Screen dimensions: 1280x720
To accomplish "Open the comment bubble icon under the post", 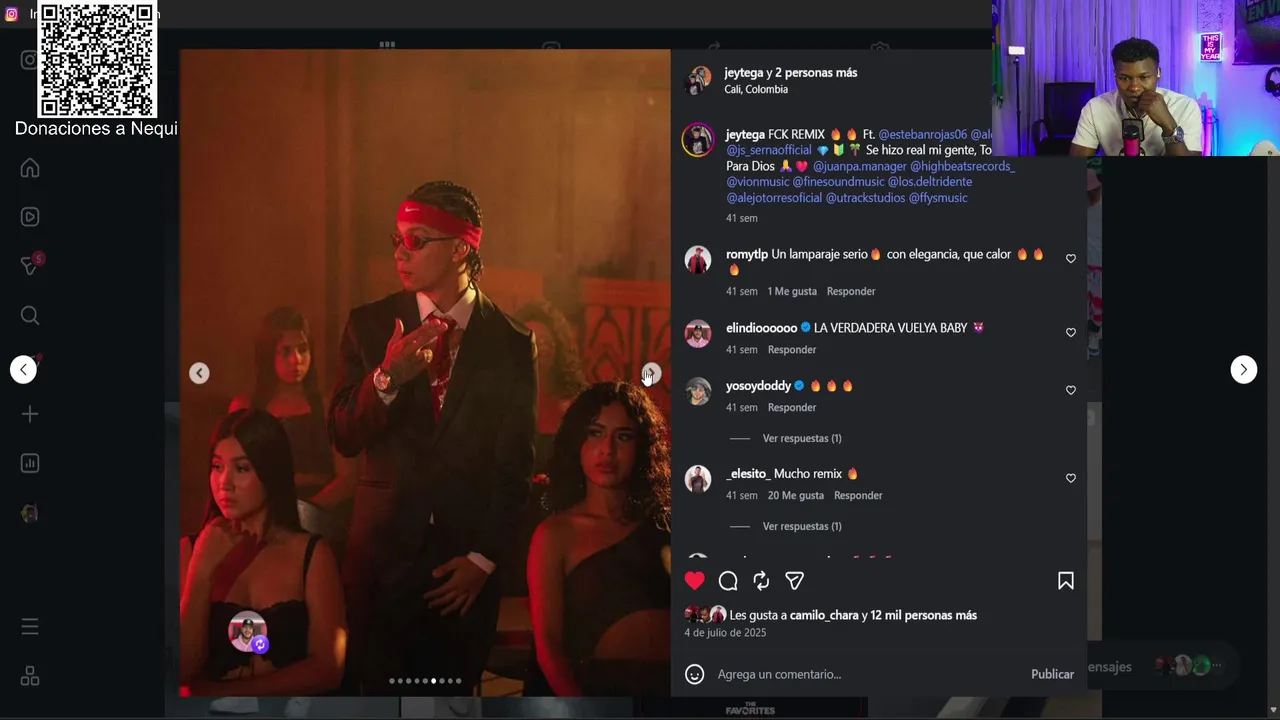I will 728,581.
